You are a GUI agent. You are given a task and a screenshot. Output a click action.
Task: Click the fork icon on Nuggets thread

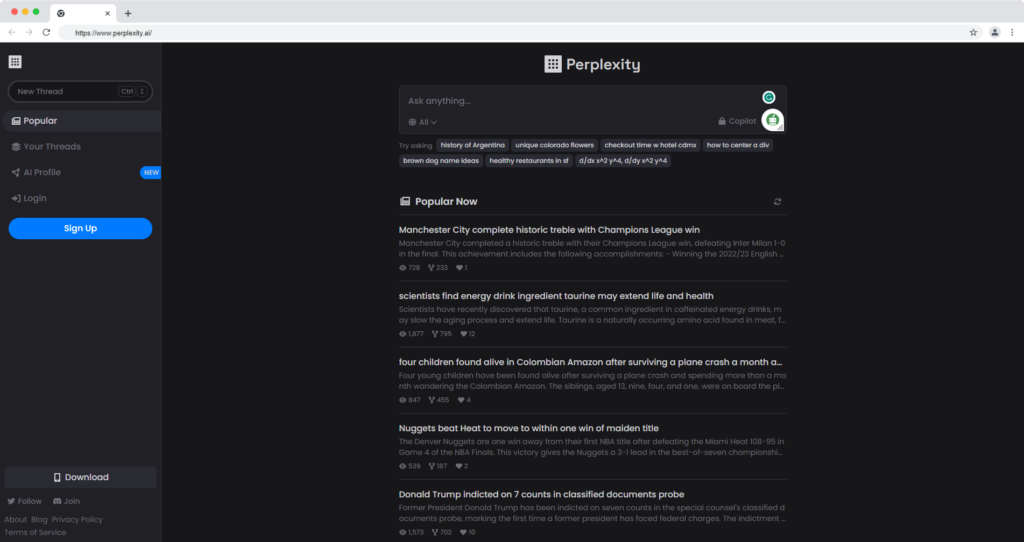[x=431, y=466]
